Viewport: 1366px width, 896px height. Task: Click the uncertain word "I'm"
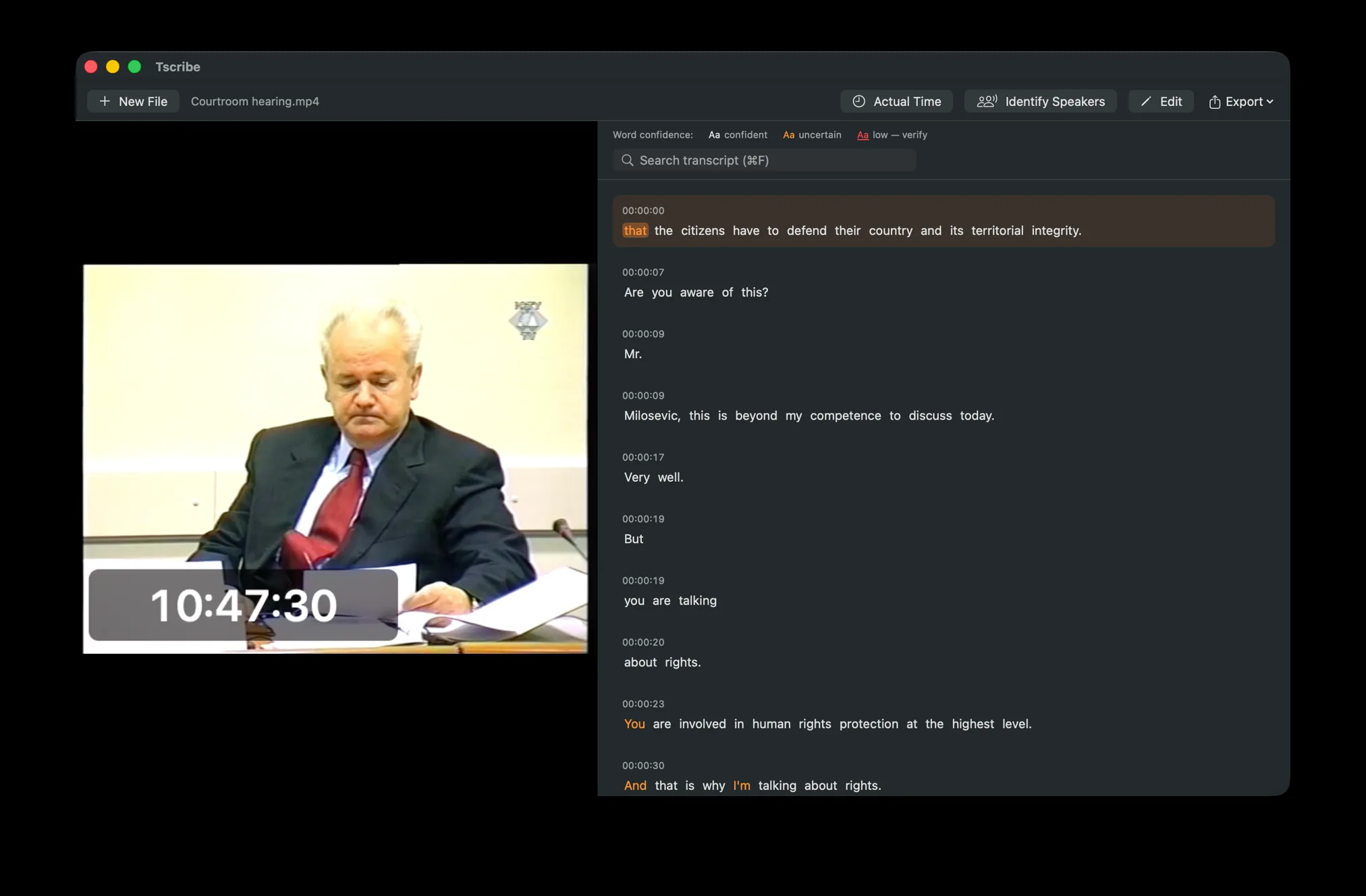pyautogui.click(x=742, y=785)
